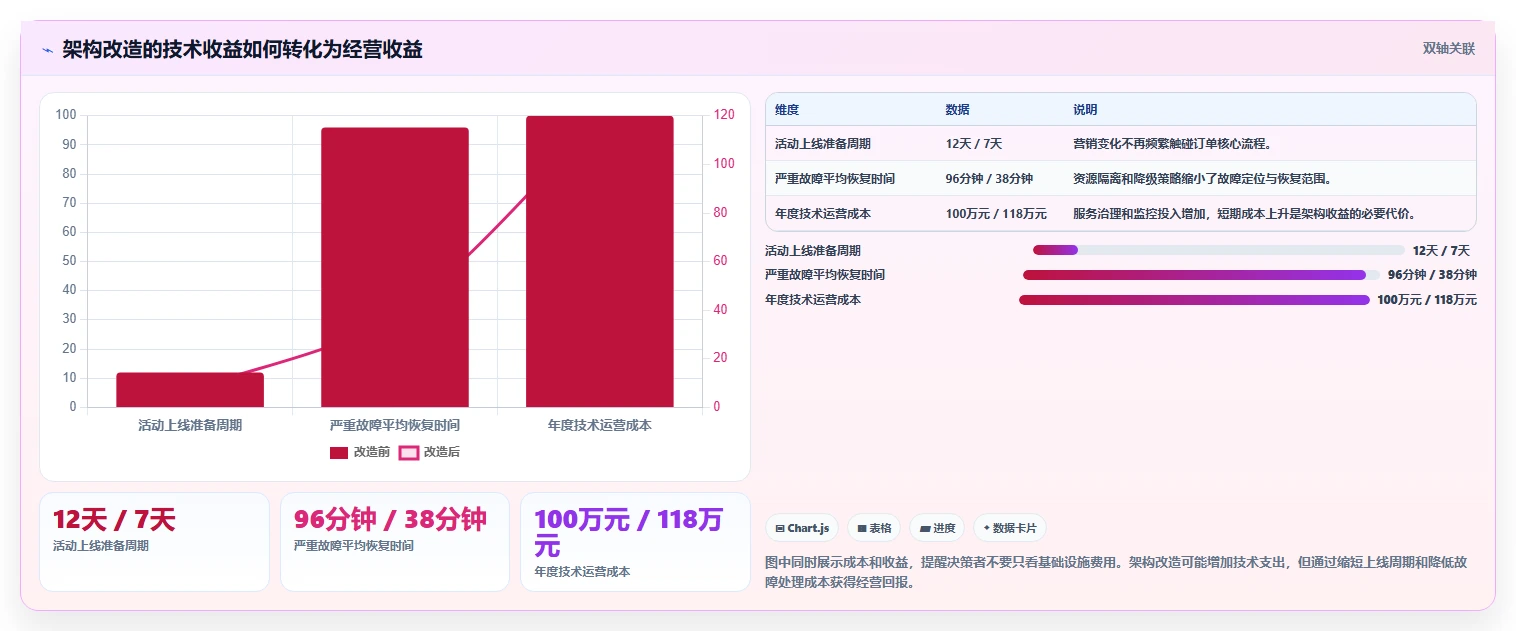Toggle the 改造后 legend entry
The width and height of the screenshot is (1516, 631).
[x=429, y=452]
